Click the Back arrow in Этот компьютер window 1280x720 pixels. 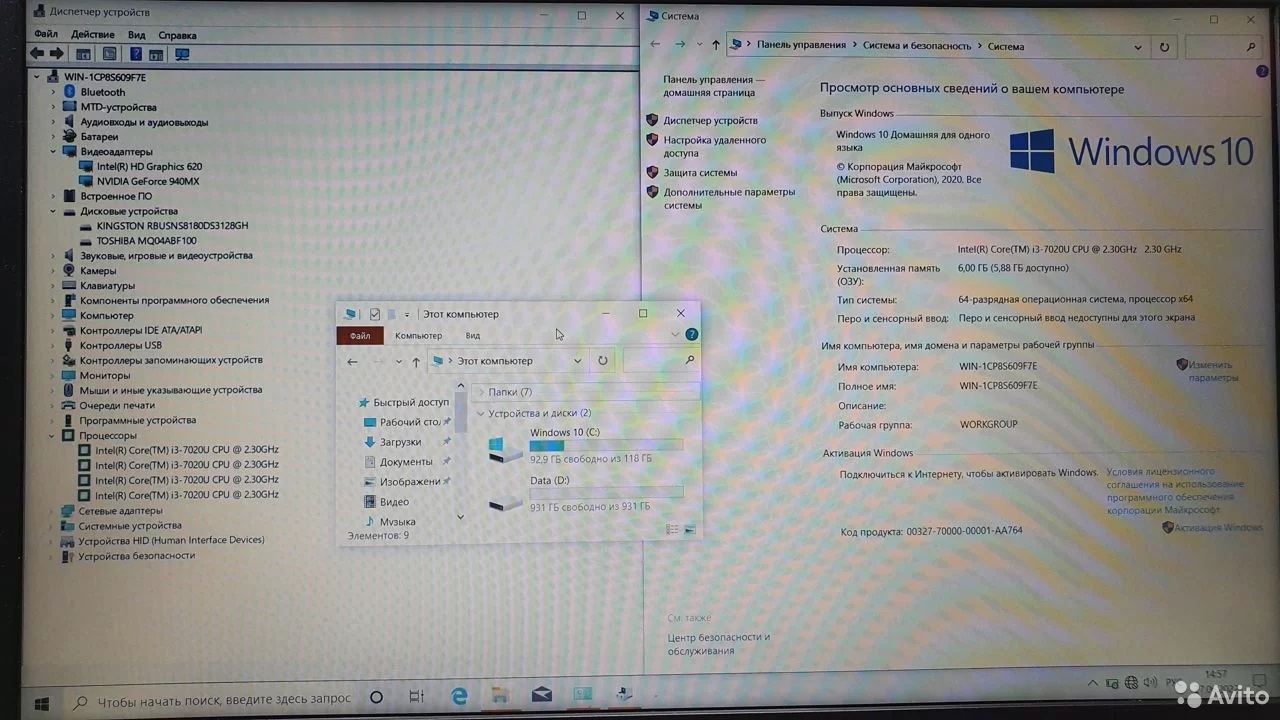point(352,361)
